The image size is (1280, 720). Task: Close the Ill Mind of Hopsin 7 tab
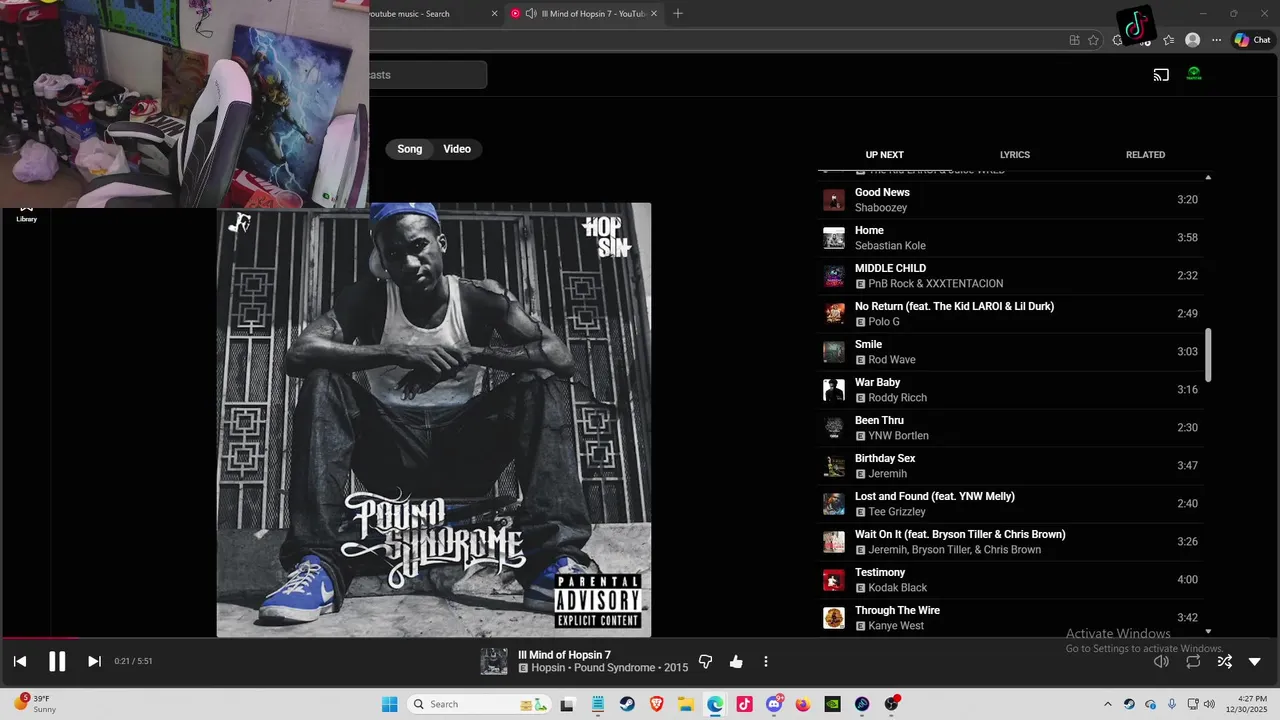tap(655, 14)
